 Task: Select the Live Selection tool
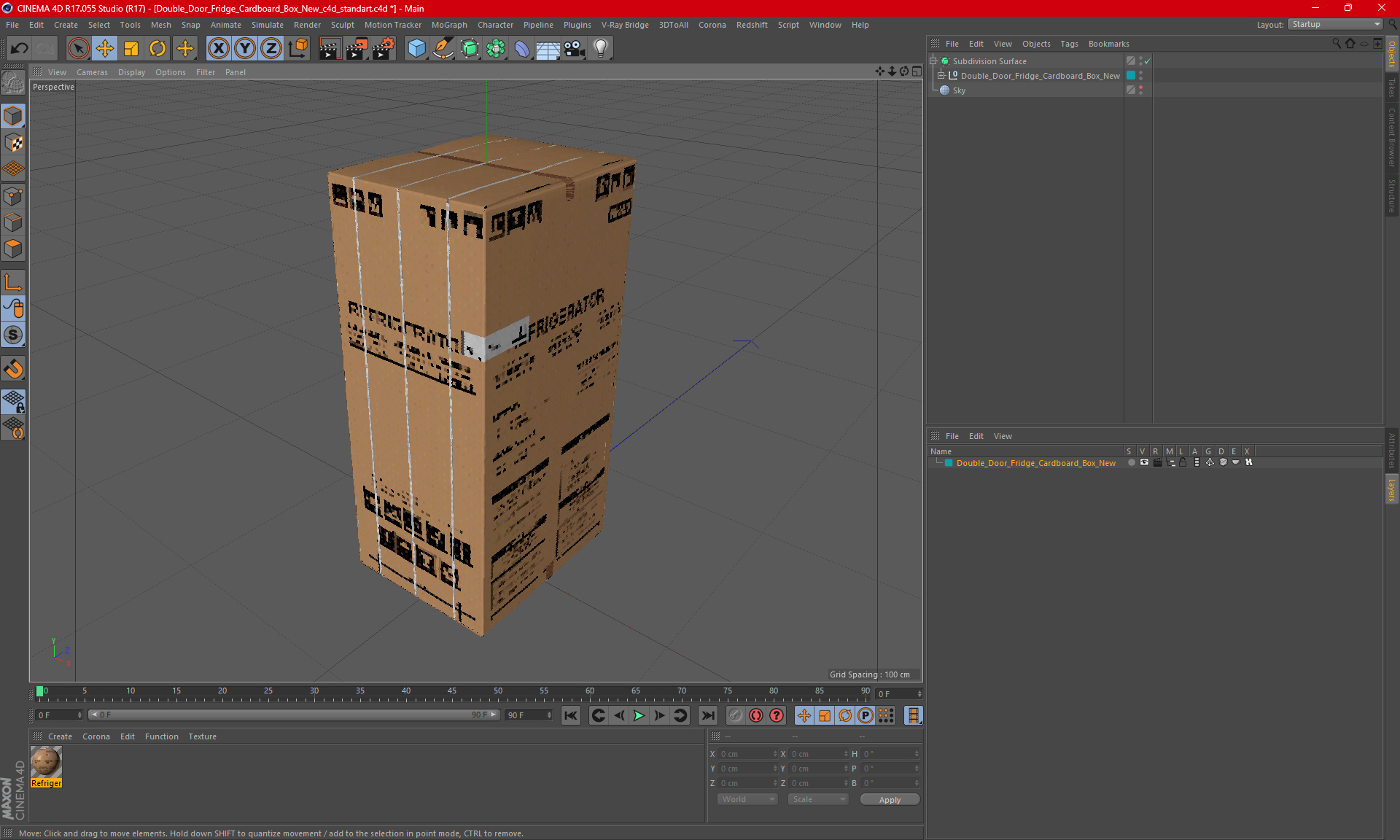(78, 49)
